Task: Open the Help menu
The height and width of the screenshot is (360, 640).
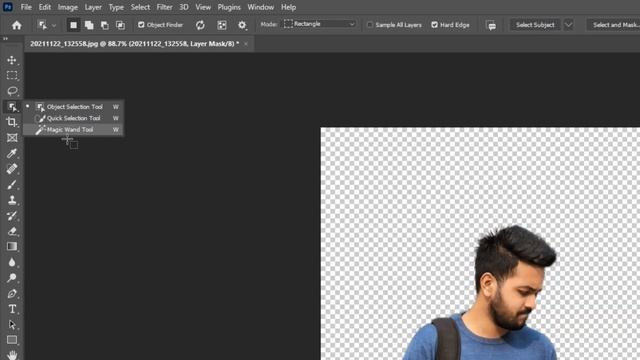Action: [x=288, y=7]
